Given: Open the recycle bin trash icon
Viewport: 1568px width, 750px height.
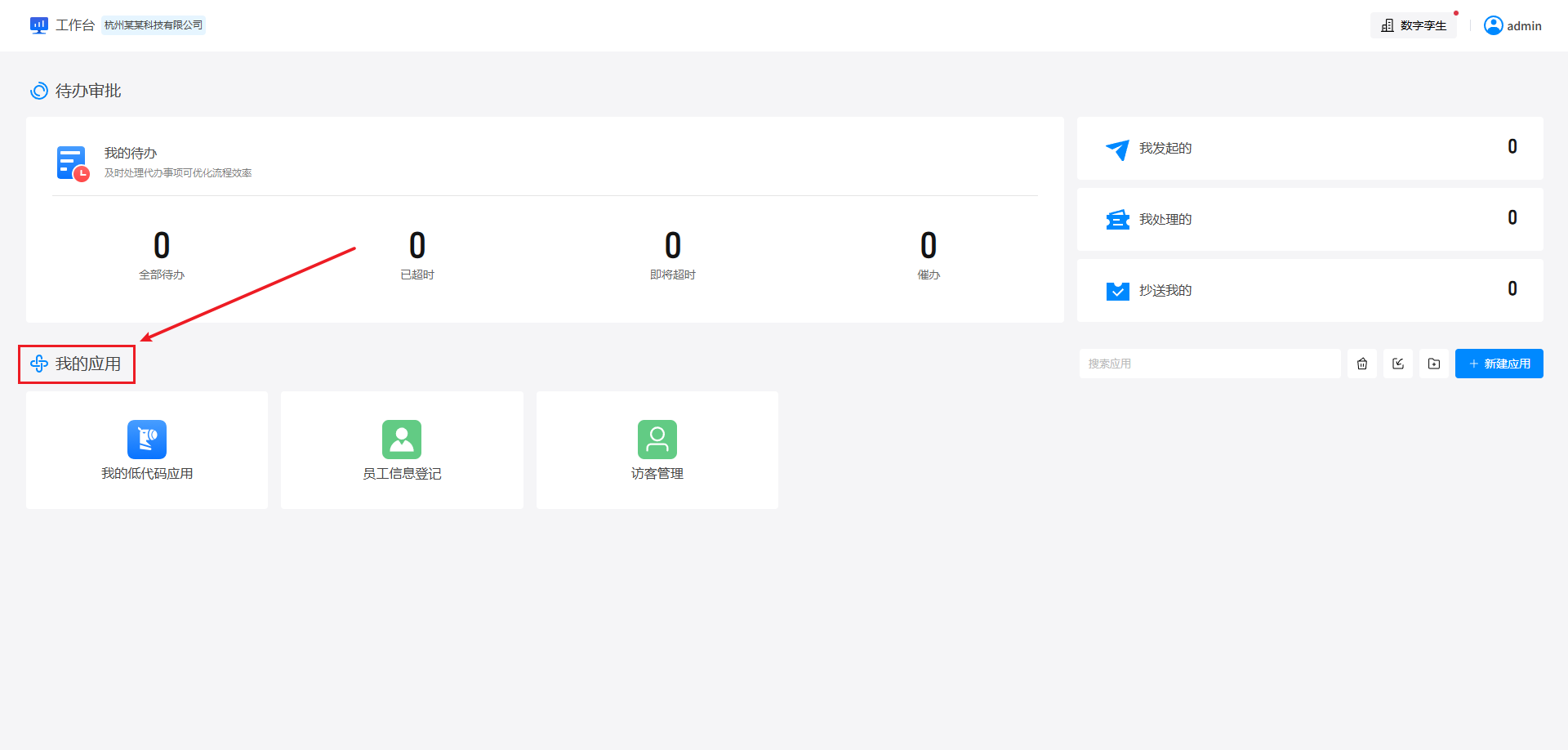Looking at the screenshot, I should [x=1362, y=364].
